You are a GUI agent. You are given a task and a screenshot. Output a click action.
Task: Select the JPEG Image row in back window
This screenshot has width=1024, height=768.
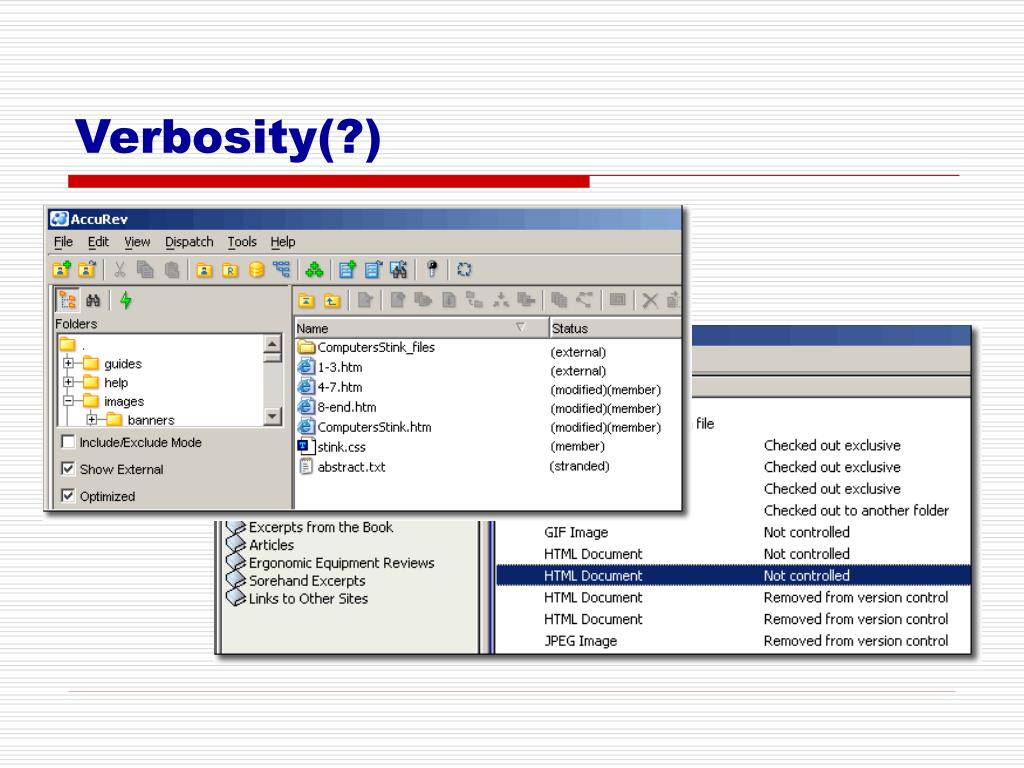(x=733, y=641)
